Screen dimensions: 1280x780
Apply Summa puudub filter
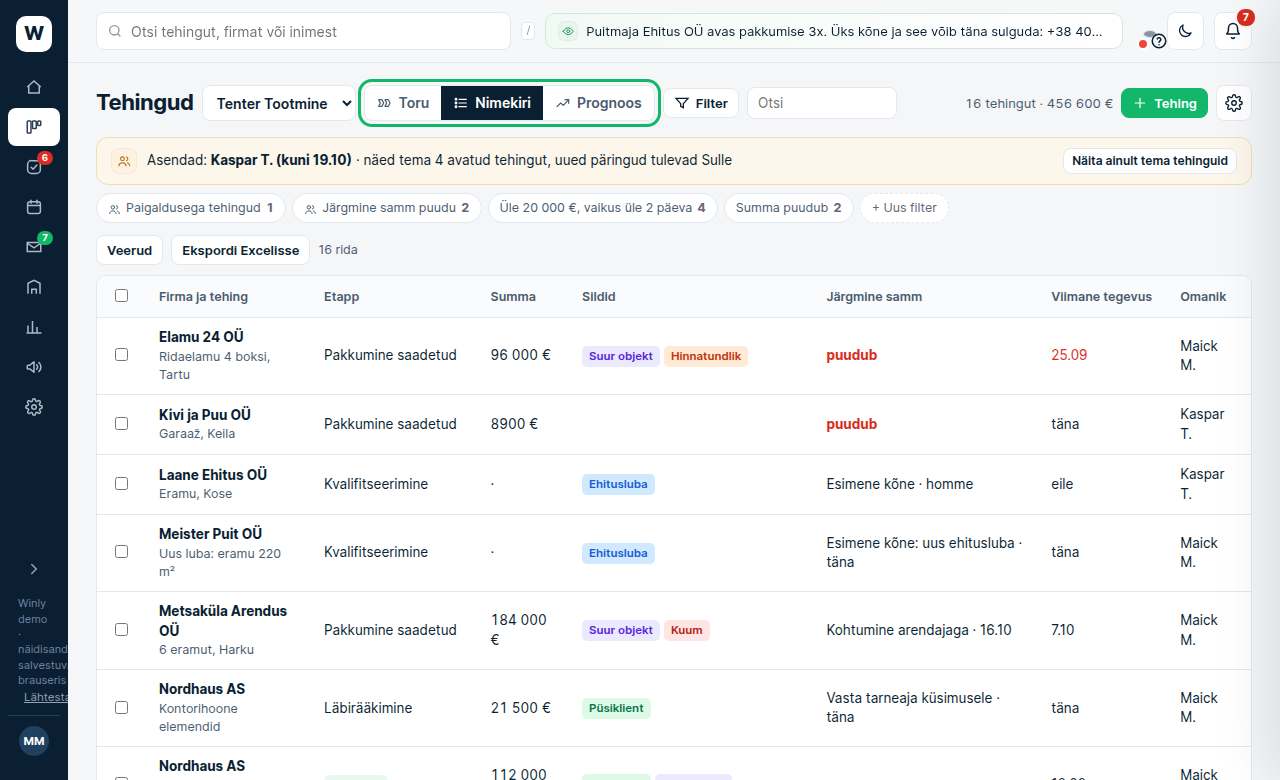pyautogui.click(x=788, y=208)
